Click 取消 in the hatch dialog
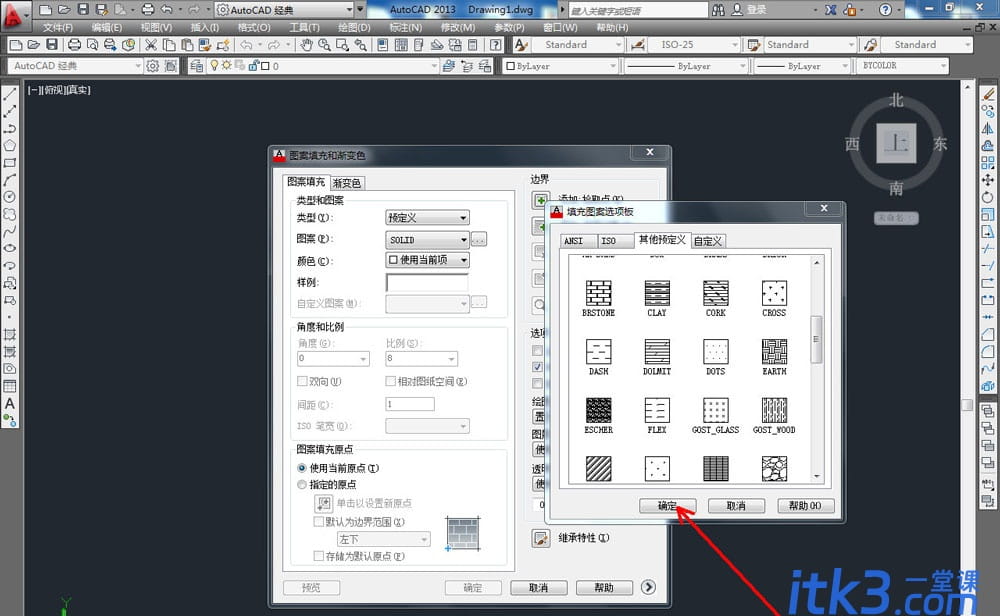Viewport: 1000px width, 616px height. (x=538, y=587)
